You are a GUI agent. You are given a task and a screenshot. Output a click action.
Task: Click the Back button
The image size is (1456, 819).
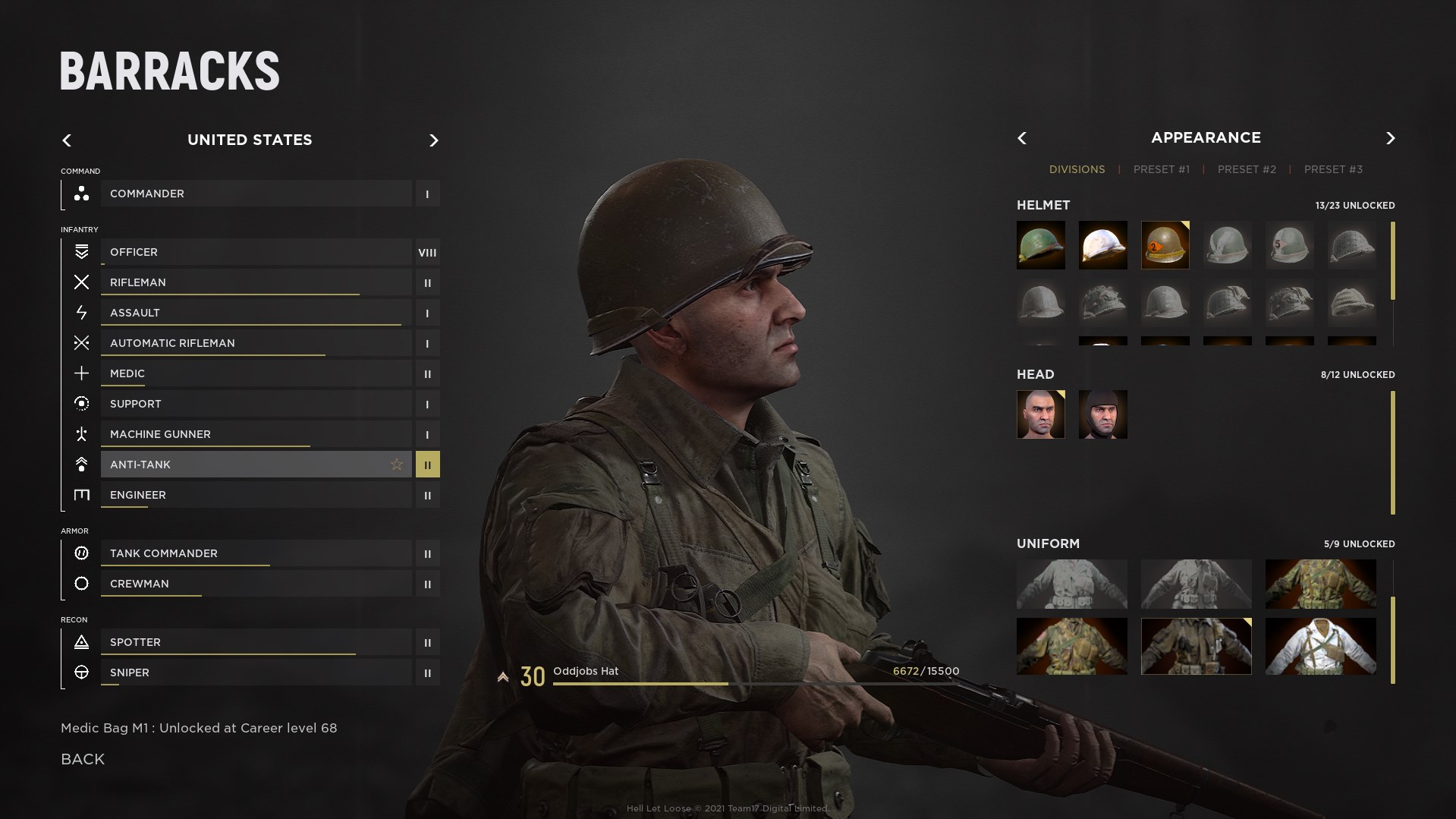click(x=83, y=759)
